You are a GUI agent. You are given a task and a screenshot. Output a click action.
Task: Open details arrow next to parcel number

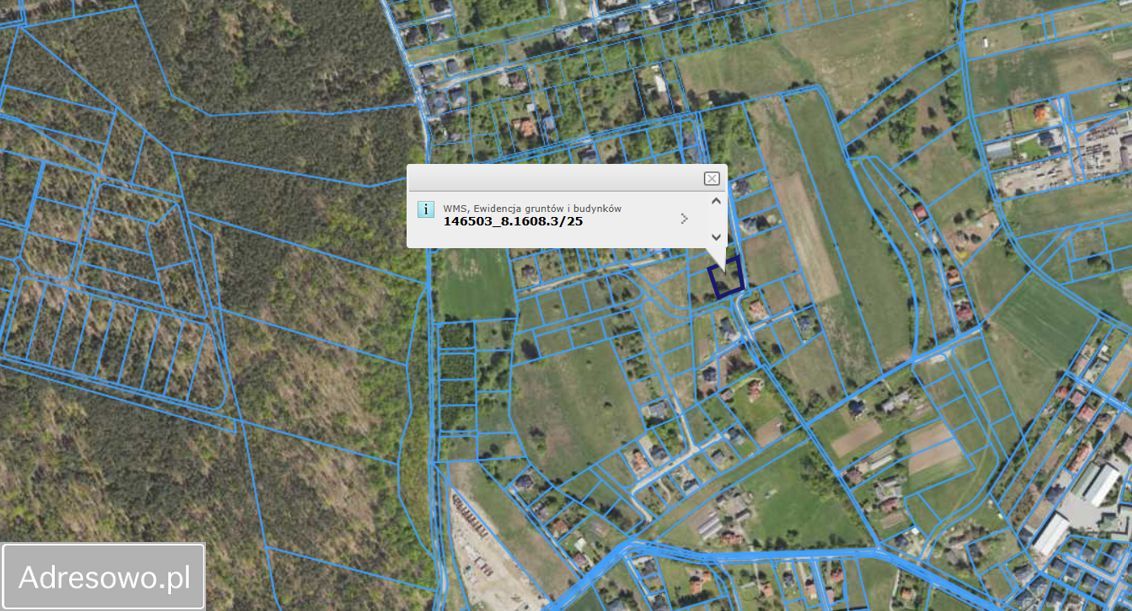point(684,218)
